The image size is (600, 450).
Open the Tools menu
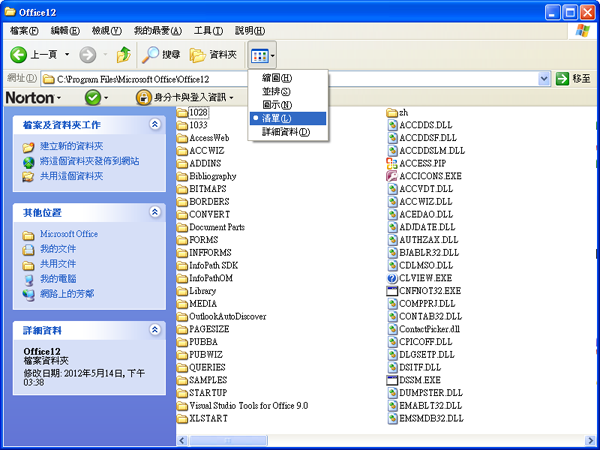[208, 31]
